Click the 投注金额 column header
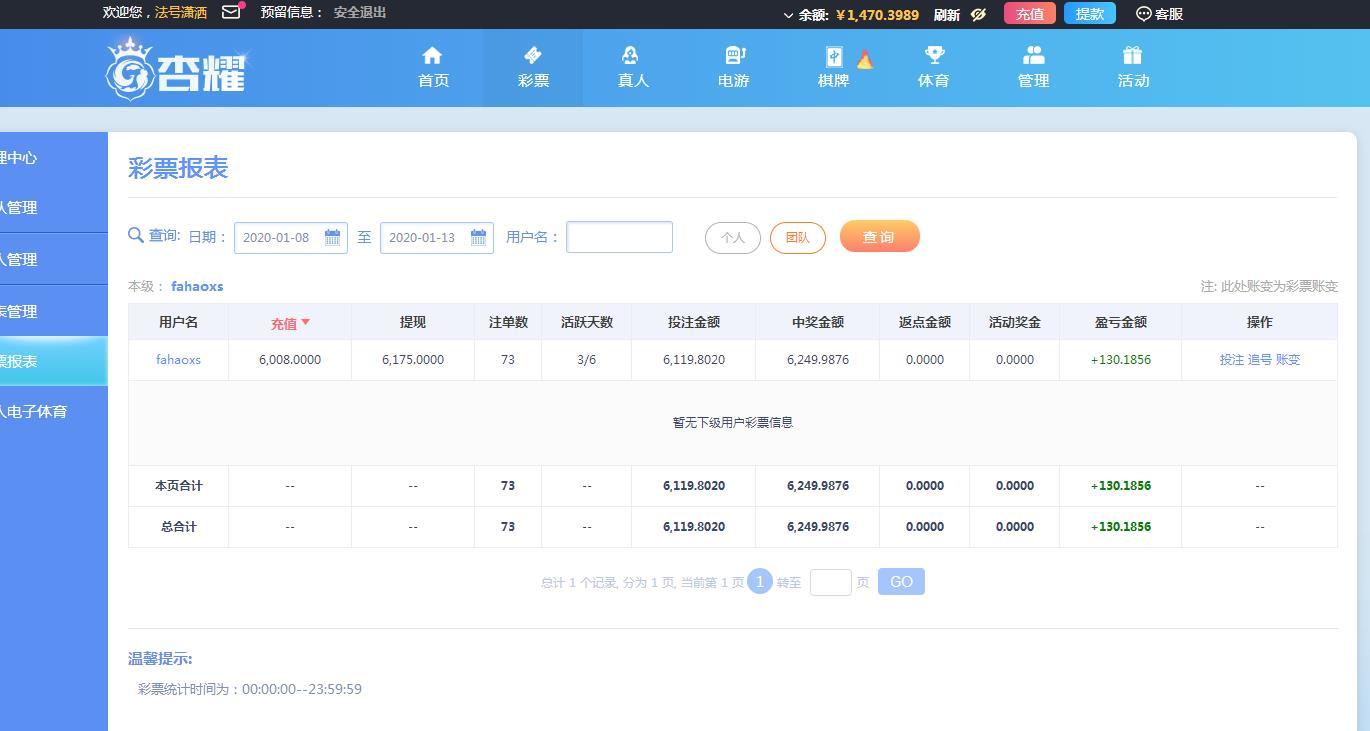This screenshot has height=731, width=1370. click(694, 322)
